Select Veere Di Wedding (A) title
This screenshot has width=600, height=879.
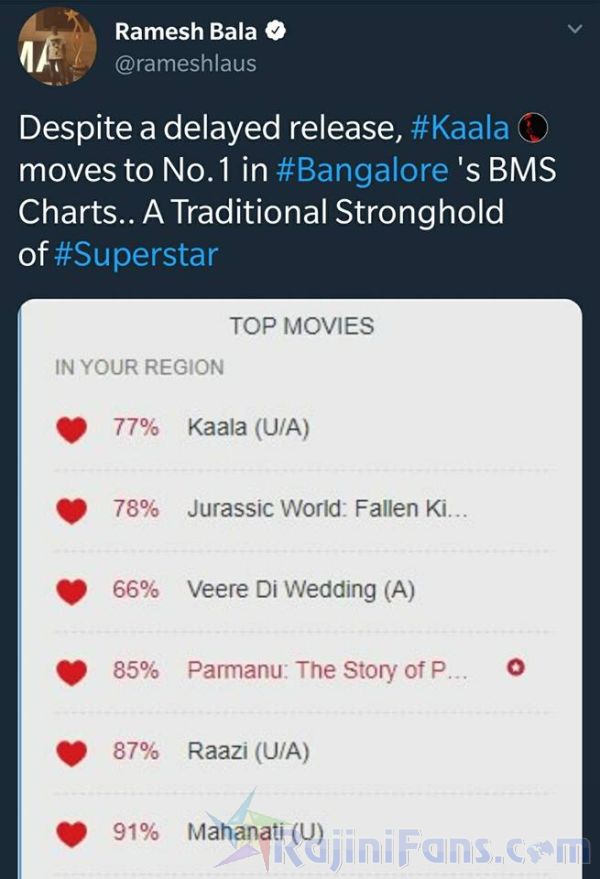[301, 590]
